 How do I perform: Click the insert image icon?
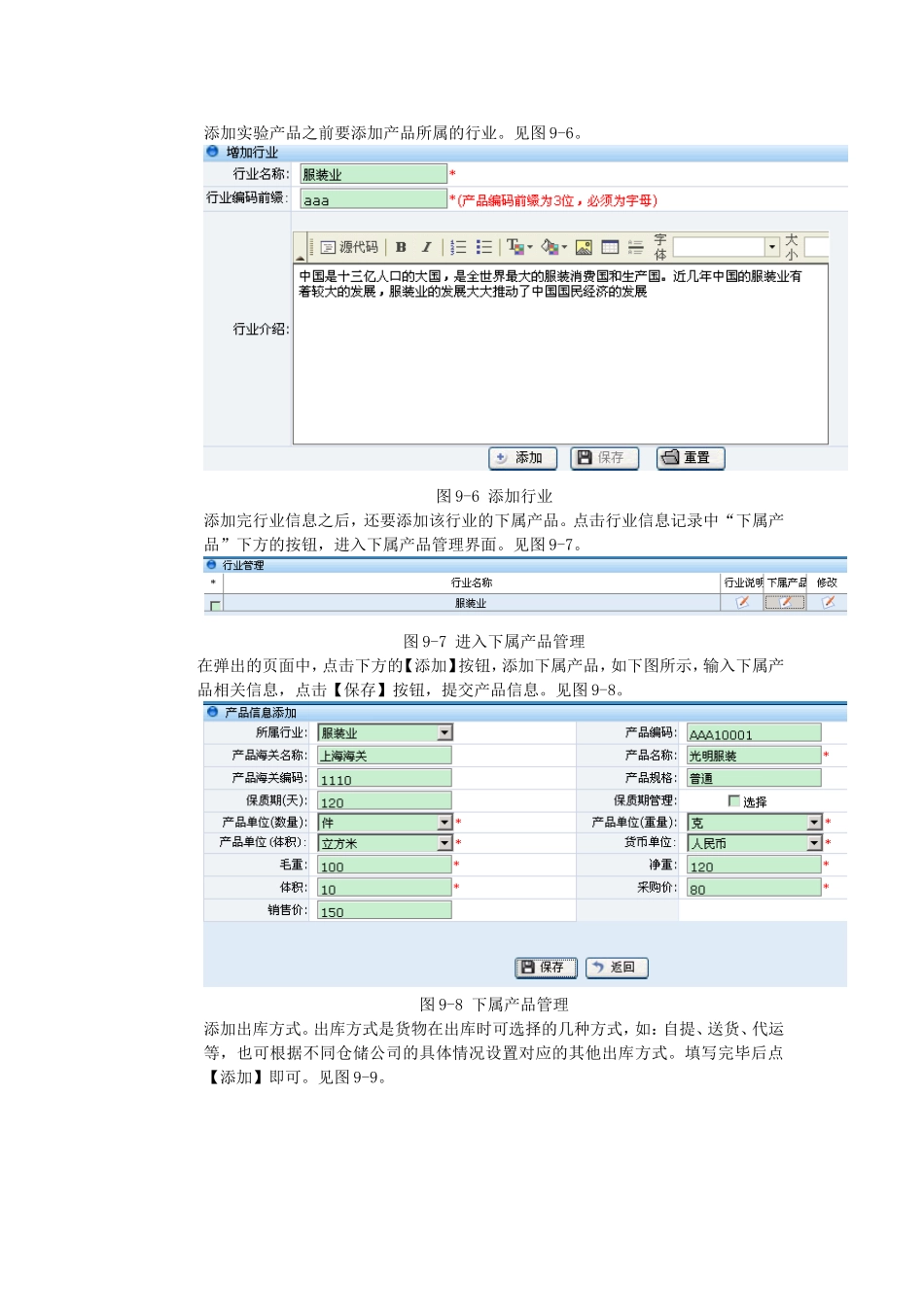click(583, 246)
